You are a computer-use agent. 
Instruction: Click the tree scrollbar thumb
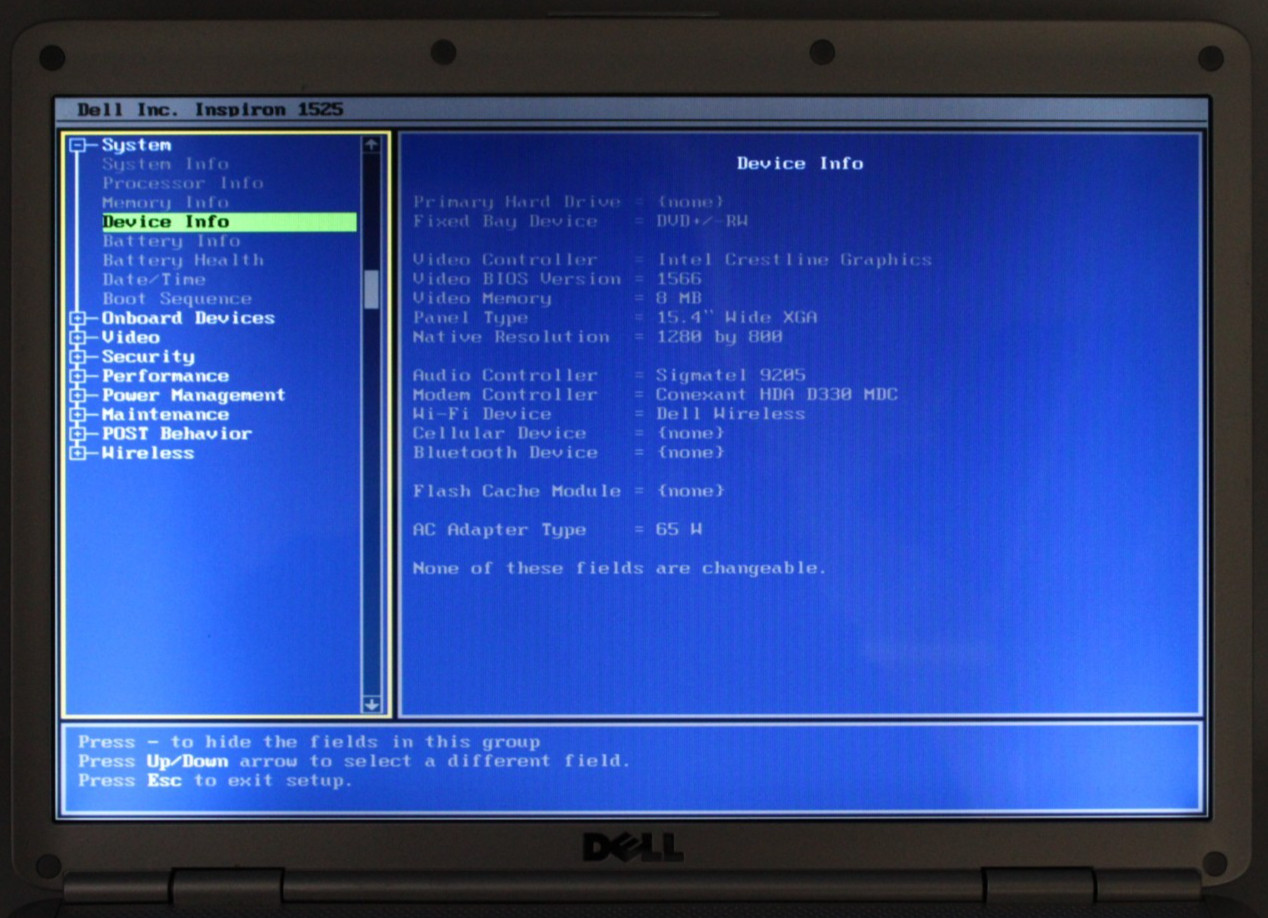pos(371,289)
